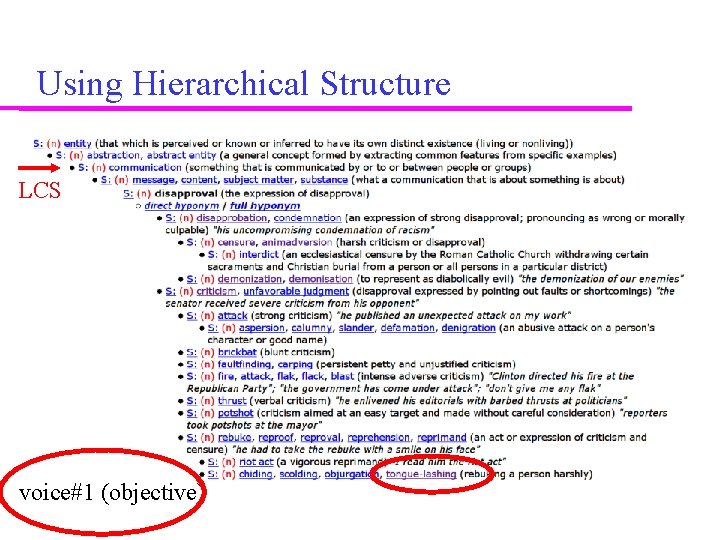This screenshot has height=540, width=720.
Task: Select the bold word 'disapproval'
Action: tap(186, 193)
